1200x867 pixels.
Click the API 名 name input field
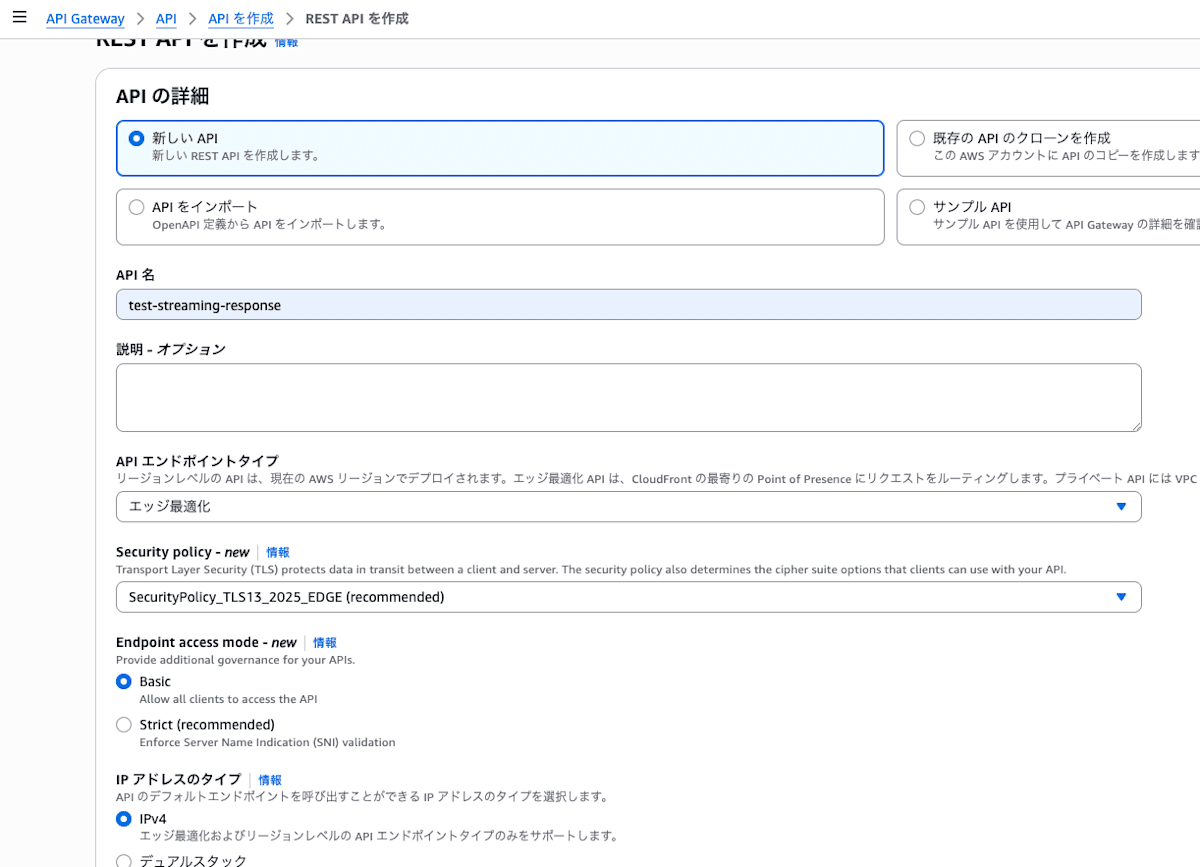(x=628, y=304)
